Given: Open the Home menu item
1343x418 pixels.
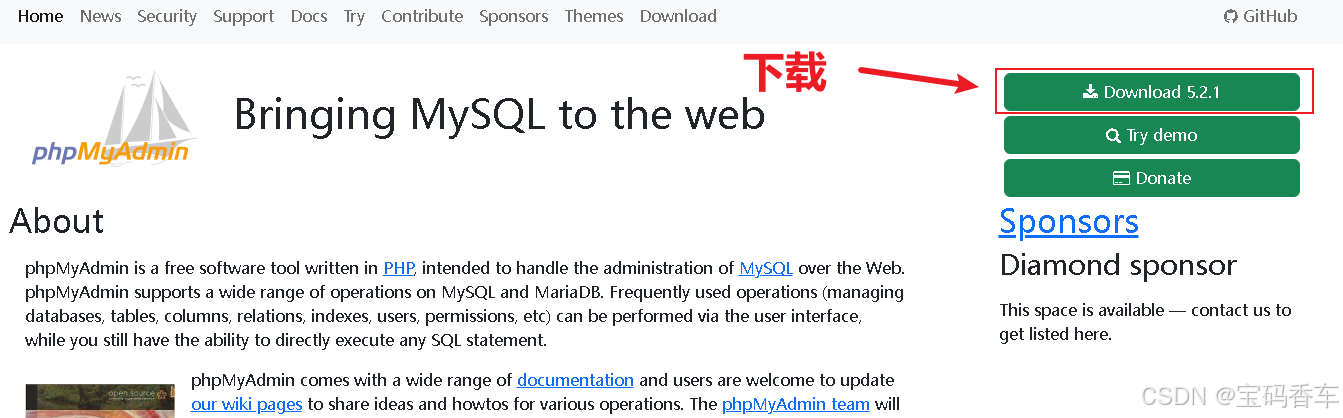Looking at the screenshot, I should (40, 16).
